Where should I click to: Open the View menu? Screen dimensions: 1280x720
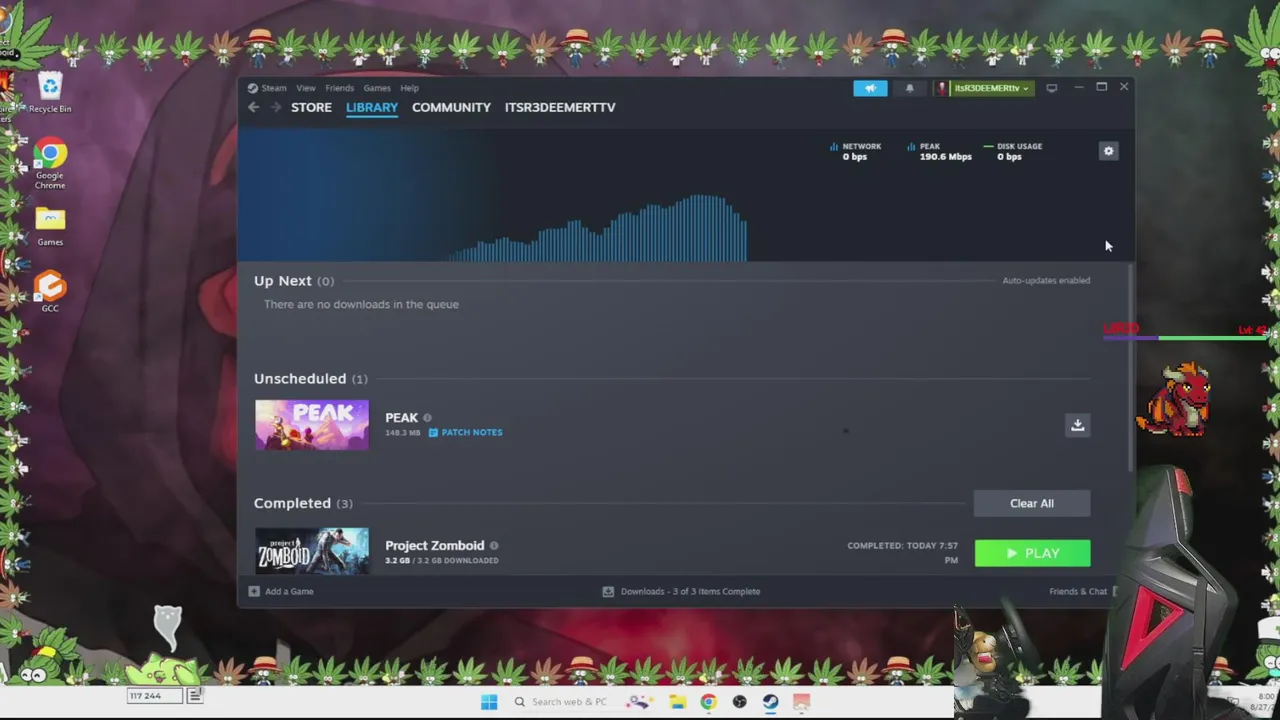[306, 88]
